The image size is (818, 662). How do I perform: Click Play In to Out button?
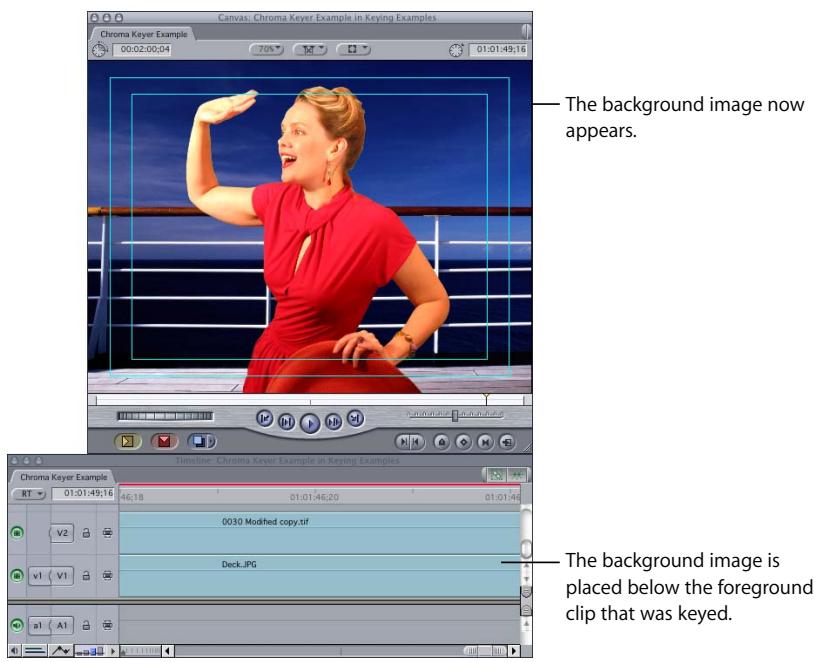pyautogui.click(x=286, y=421)
